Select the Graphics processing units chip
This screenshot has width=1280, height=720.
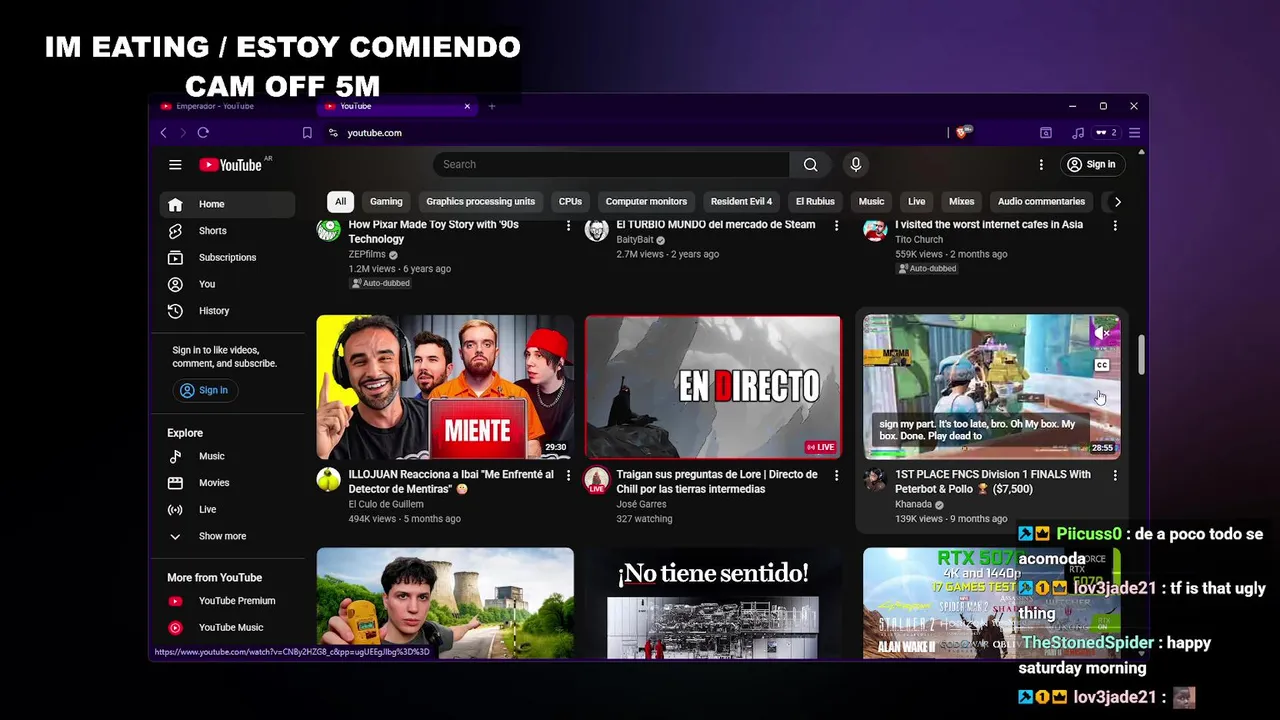click(480, 201)
